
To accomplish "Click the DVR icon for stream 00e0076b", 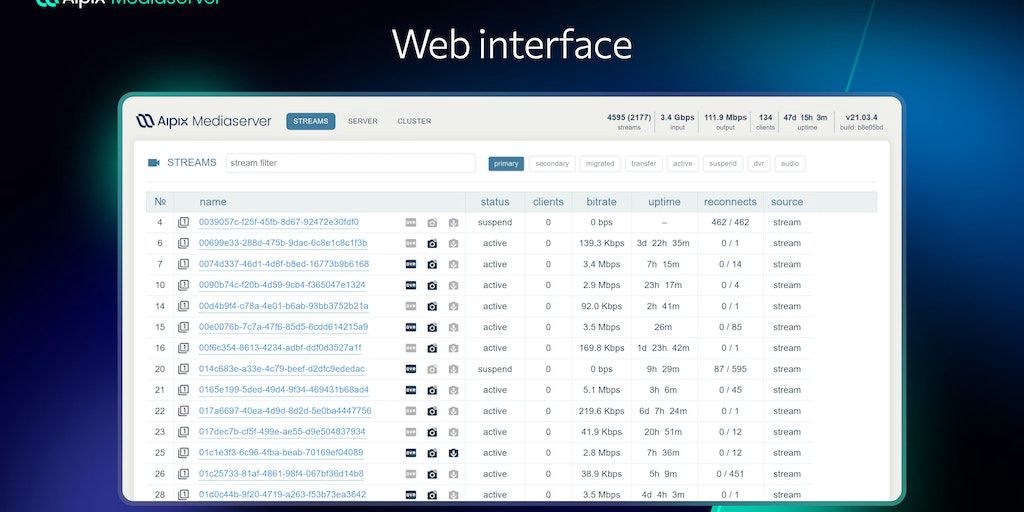I will [x=411, y=327].
